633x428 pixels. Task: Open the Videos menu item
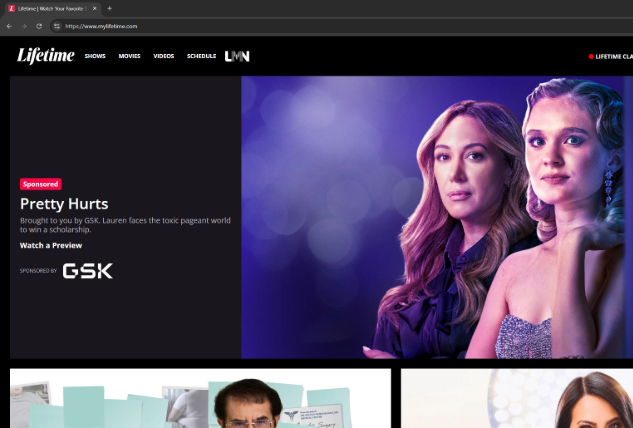pos(163,56)
